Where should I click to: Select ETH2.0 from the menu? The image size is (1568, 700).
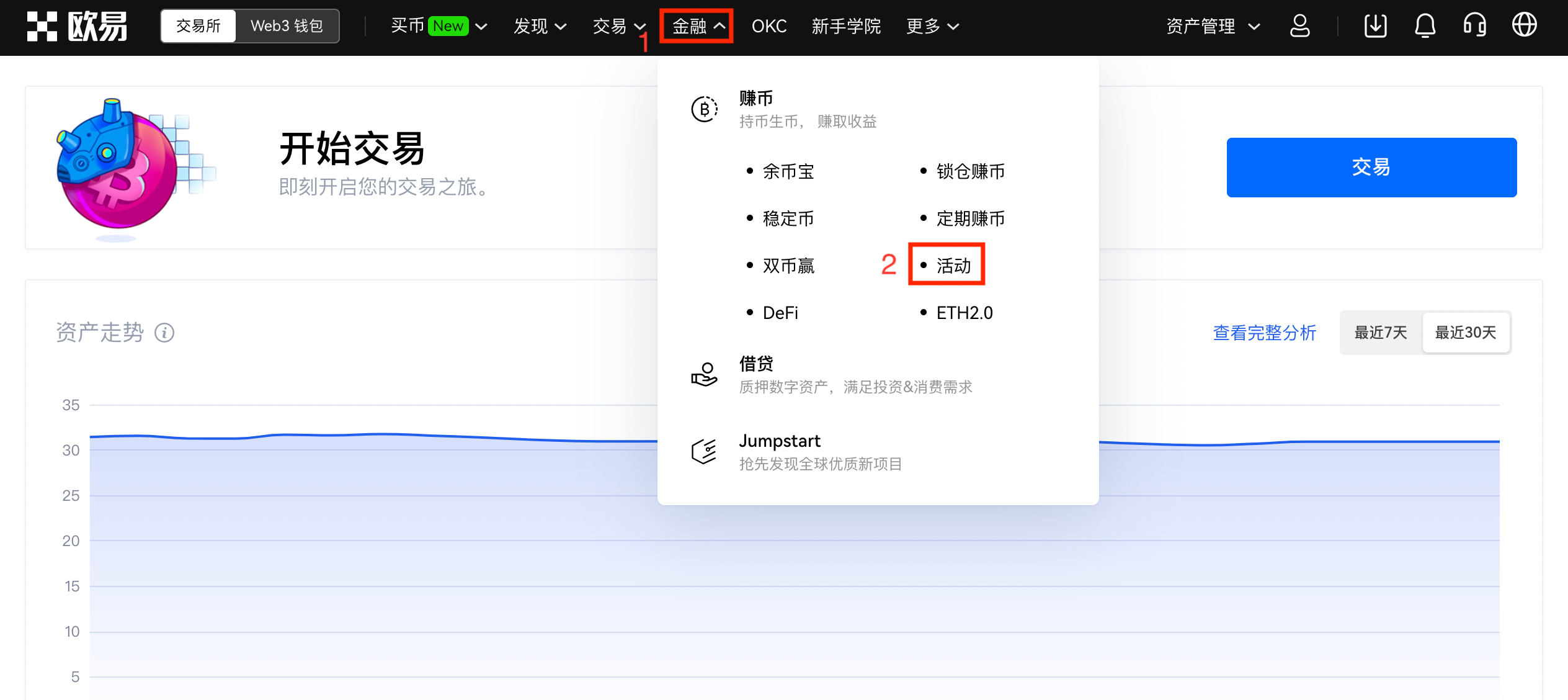(x=964, y=313)
